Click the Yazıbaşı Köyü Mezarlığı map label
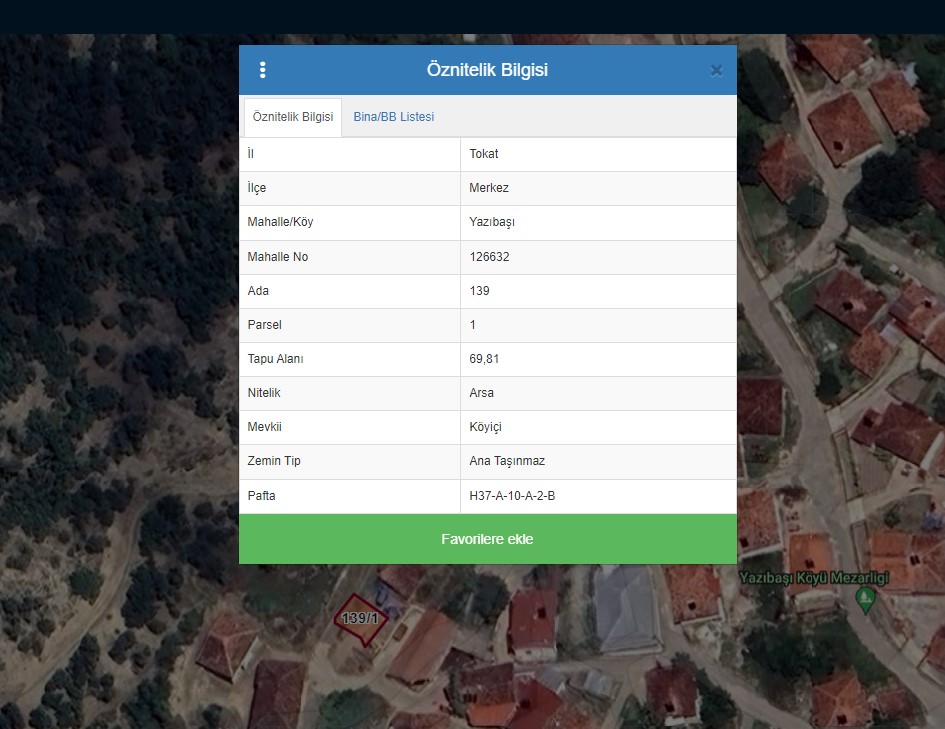Screen dimensions: 945x729 point(813,578)
